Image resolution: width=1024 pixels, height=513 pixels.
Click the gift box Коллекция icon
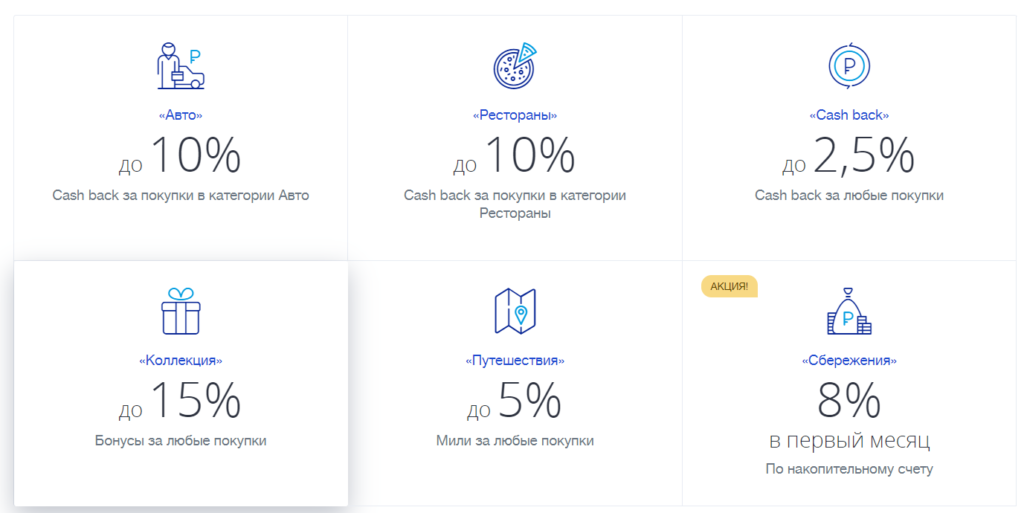181,311
